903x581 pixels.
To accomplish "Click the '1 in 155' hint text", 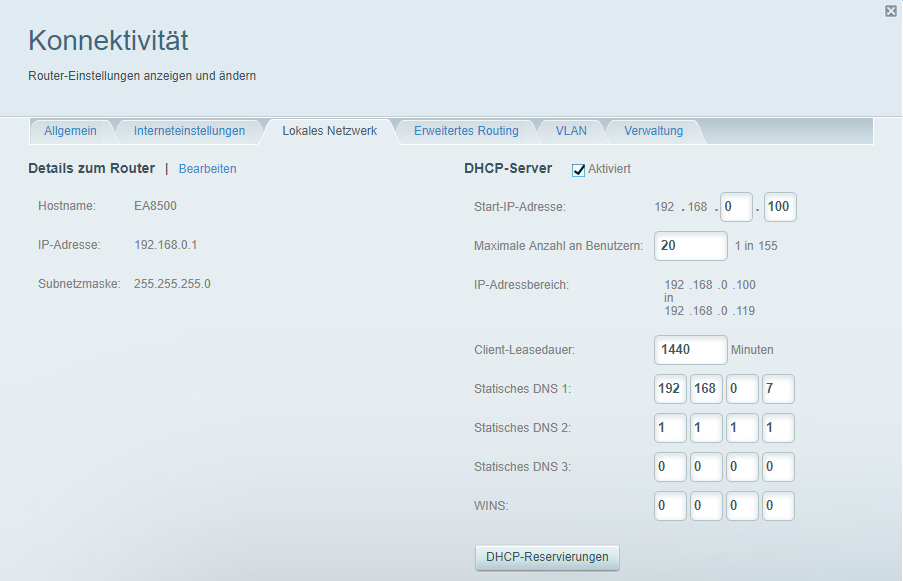I will 756,246.
